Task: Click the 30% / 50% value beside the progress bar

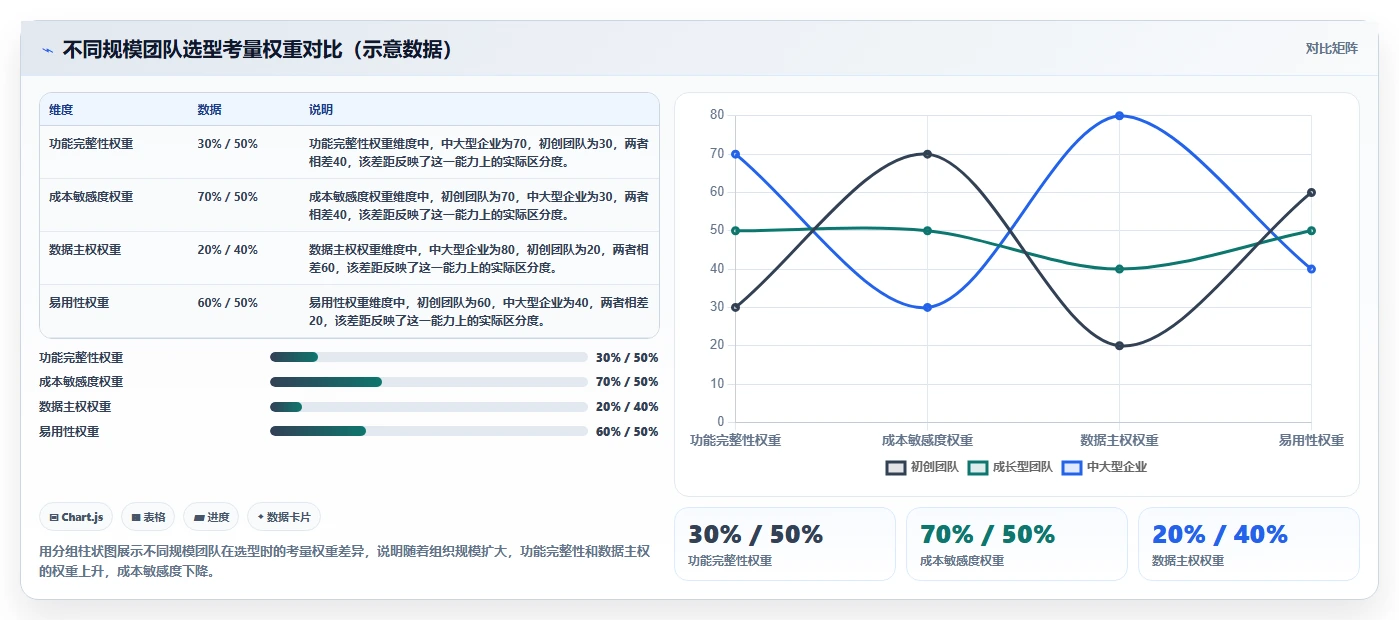Action: coord(627,357)
